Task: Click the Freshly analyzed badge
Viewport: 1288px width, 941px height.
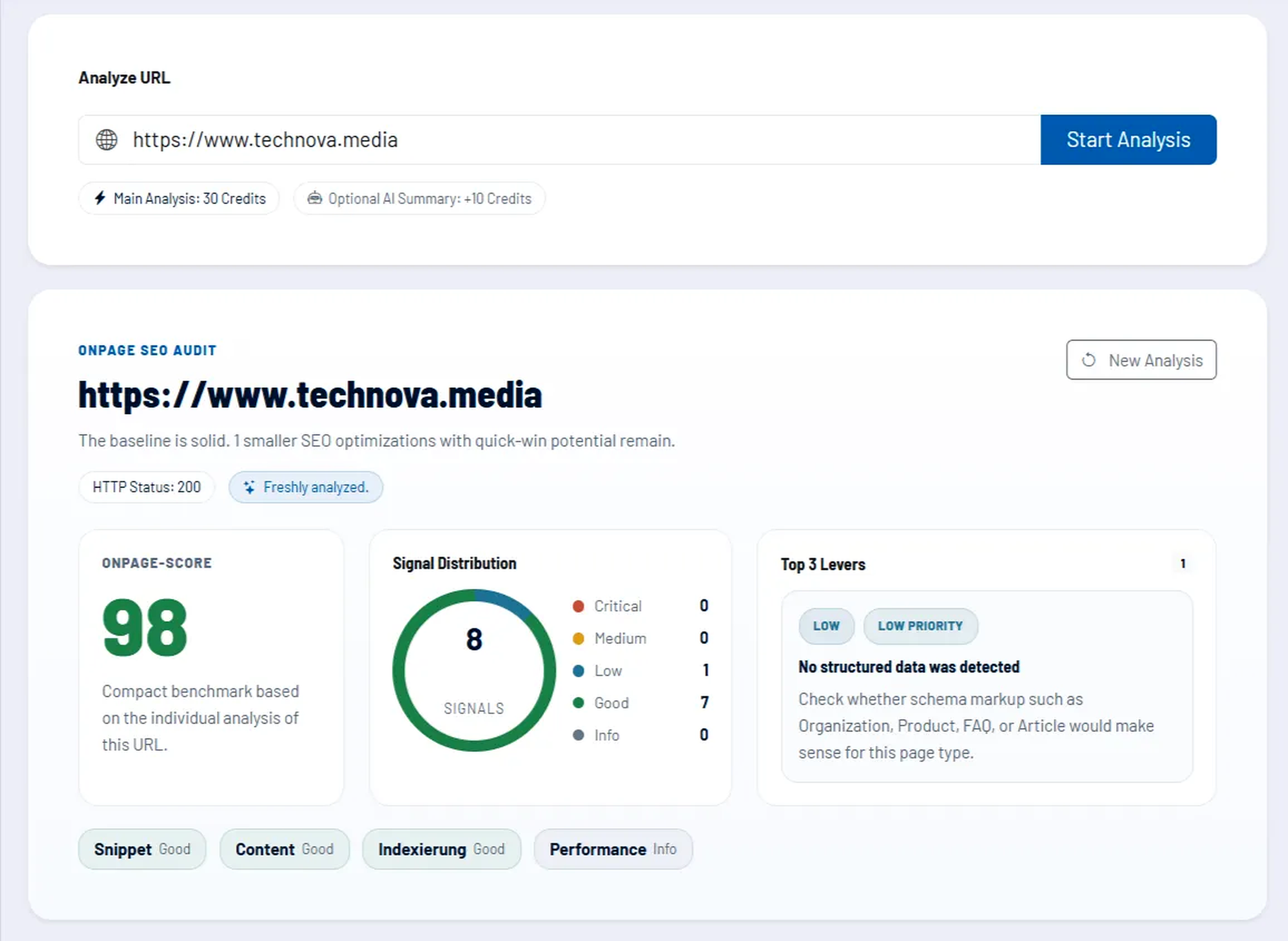Action: click(306, 487)
